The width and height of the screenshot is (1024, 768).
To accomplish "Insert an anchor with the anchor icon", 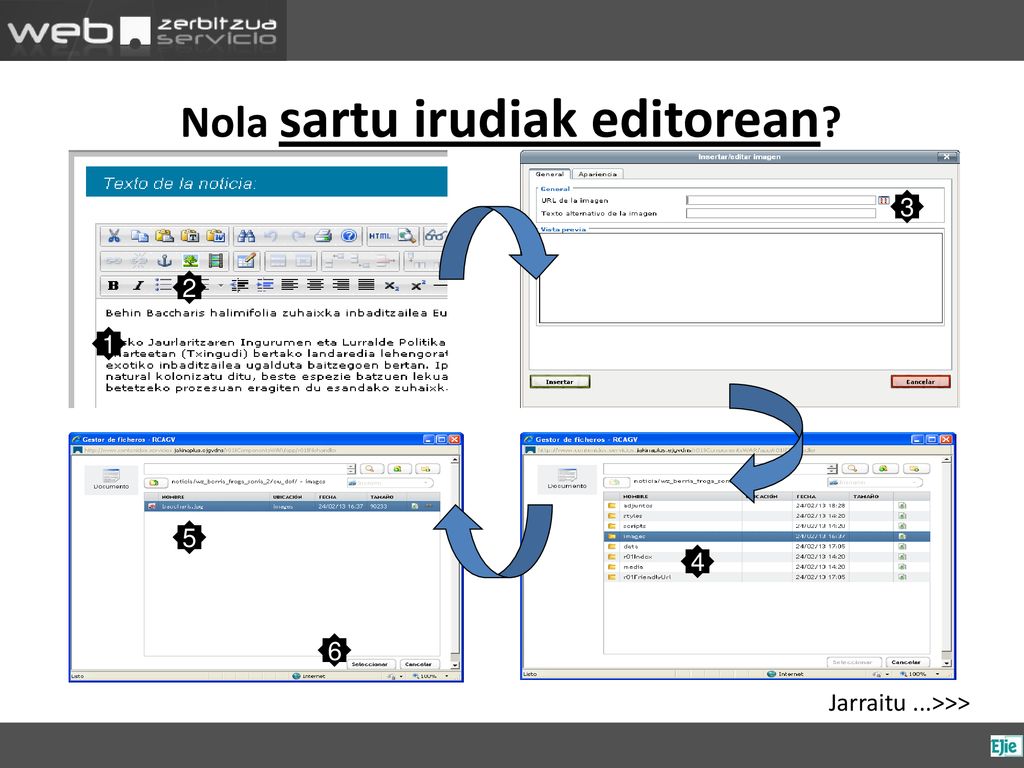I will click(x=165, y=261).
